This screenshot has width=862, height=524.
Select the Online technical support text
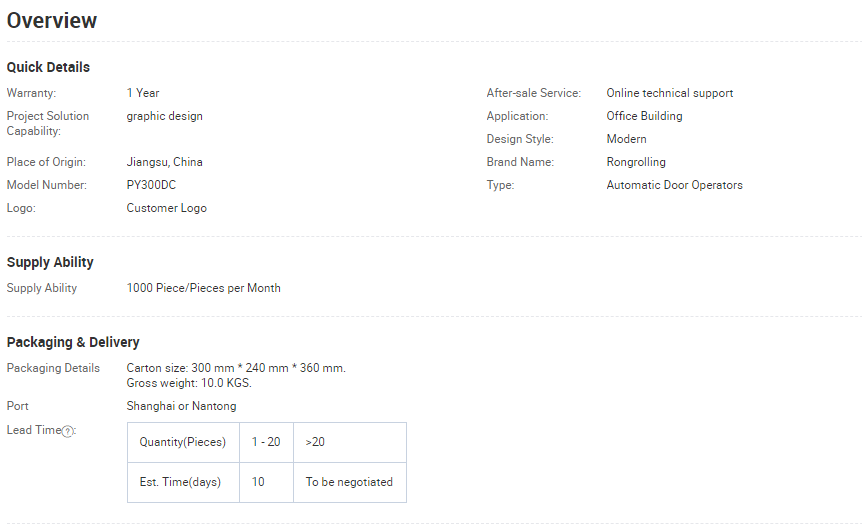pos(670,93)
